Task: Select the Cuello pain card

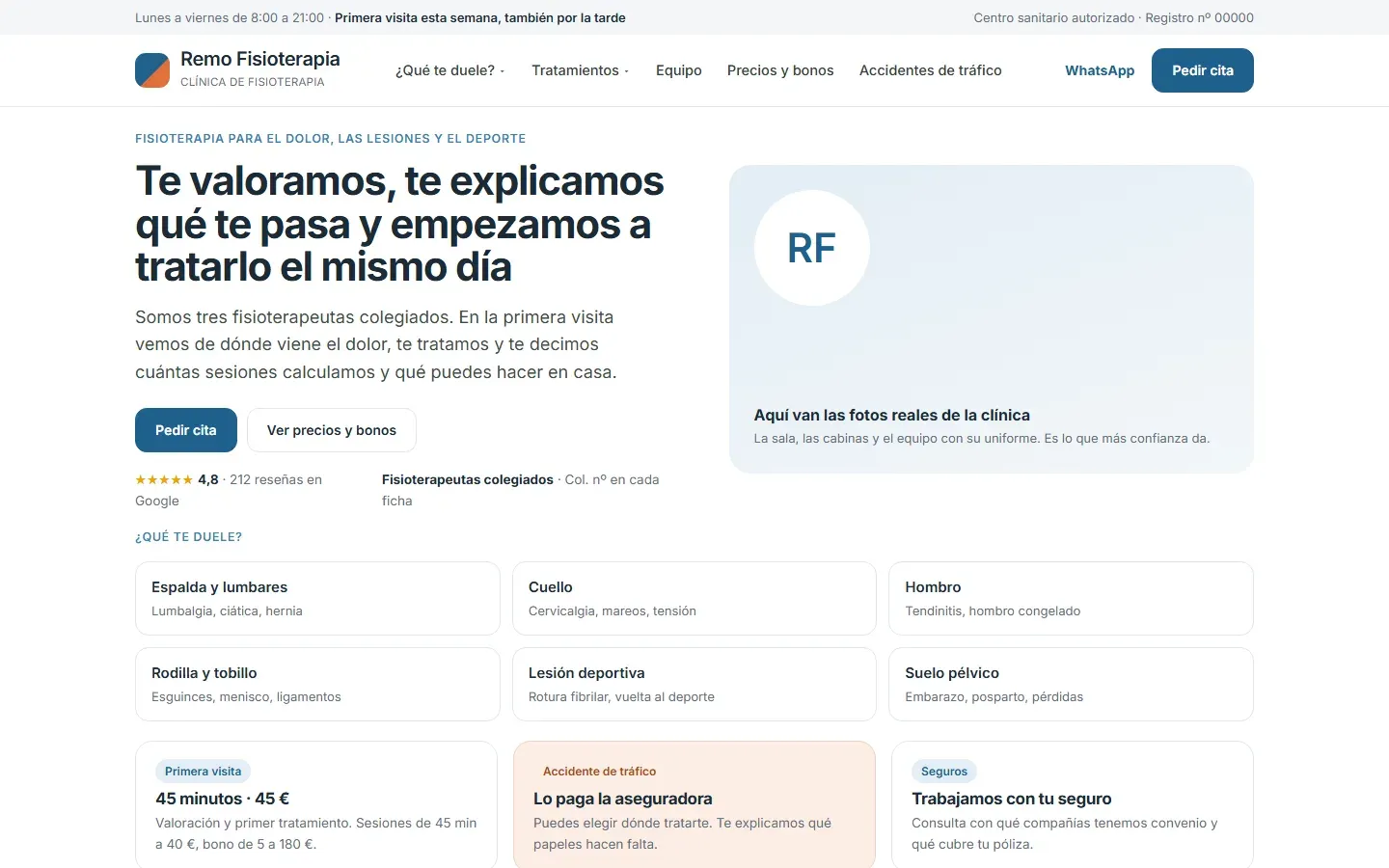Action: tap(694, 598)
